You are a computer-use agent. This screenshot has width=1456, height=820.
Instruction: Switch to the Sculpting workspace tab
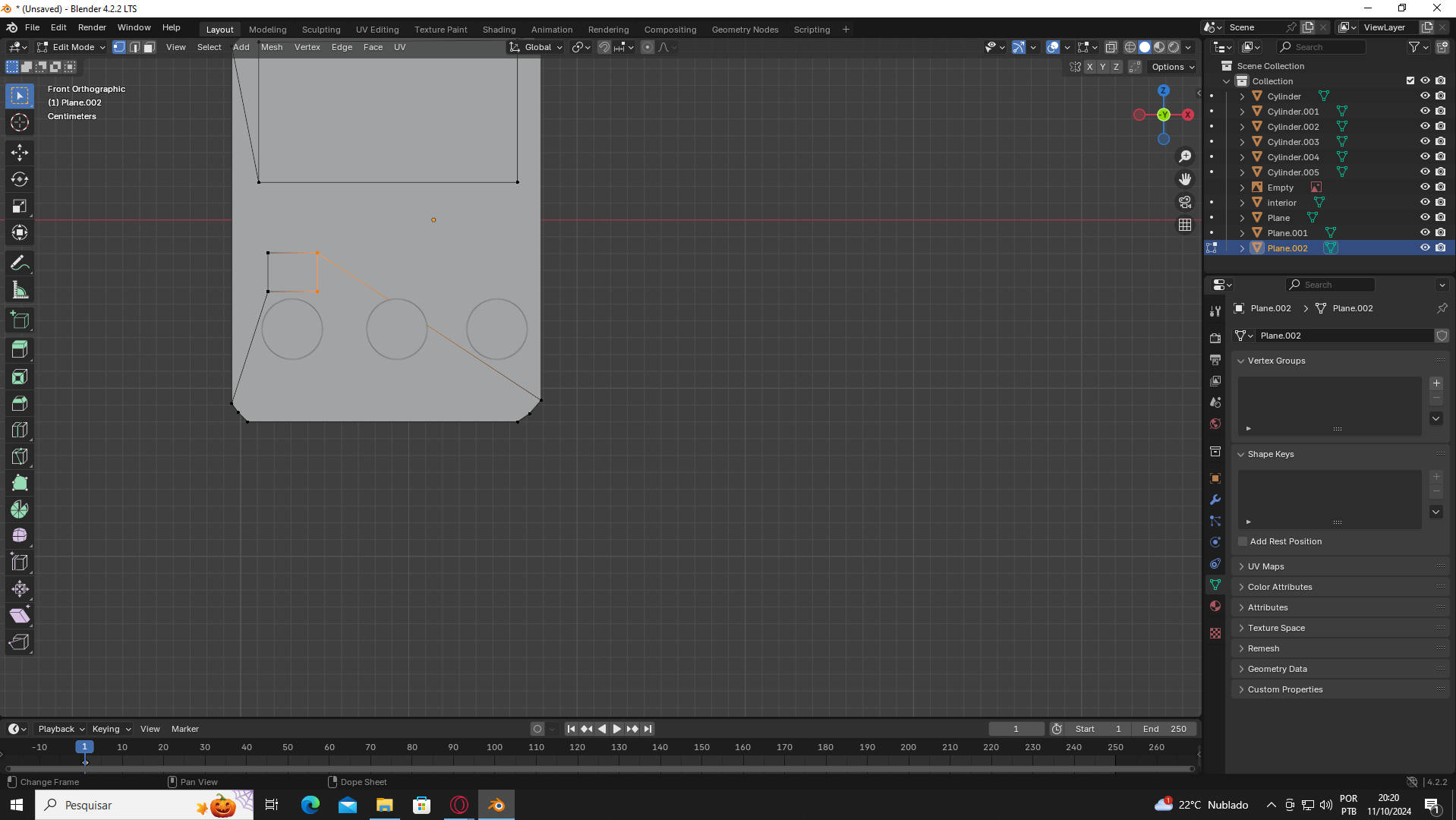(x=321, y=30)
